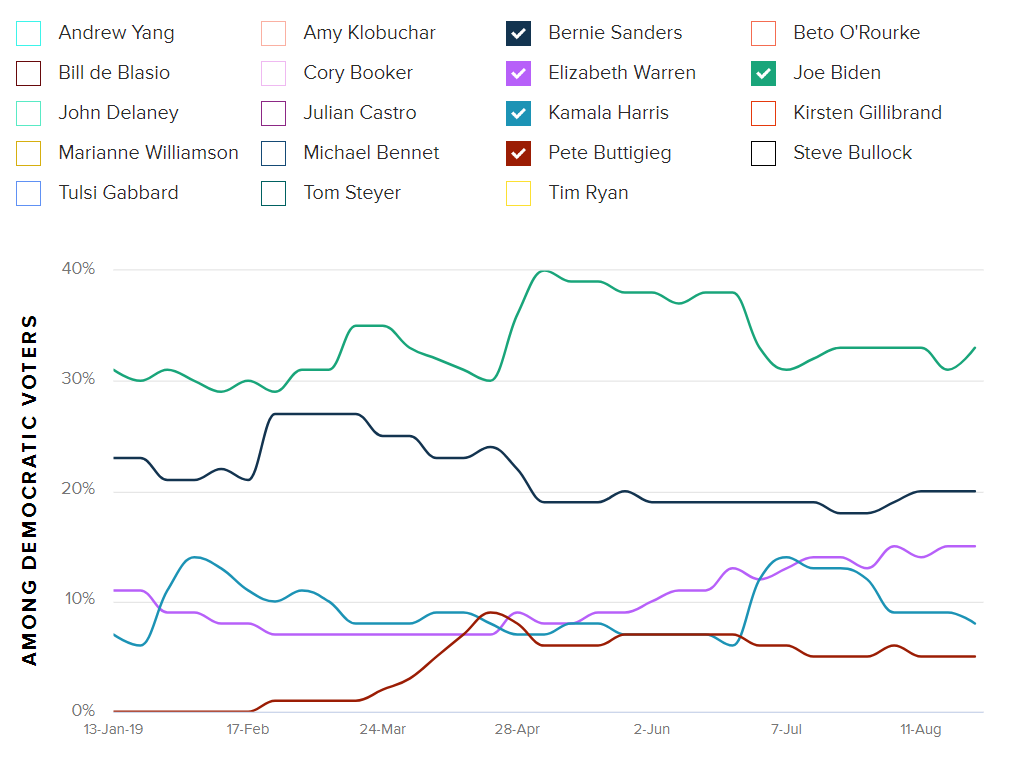Turn on Kirsten Gillibrand's checkbox

tap(763, 113)
